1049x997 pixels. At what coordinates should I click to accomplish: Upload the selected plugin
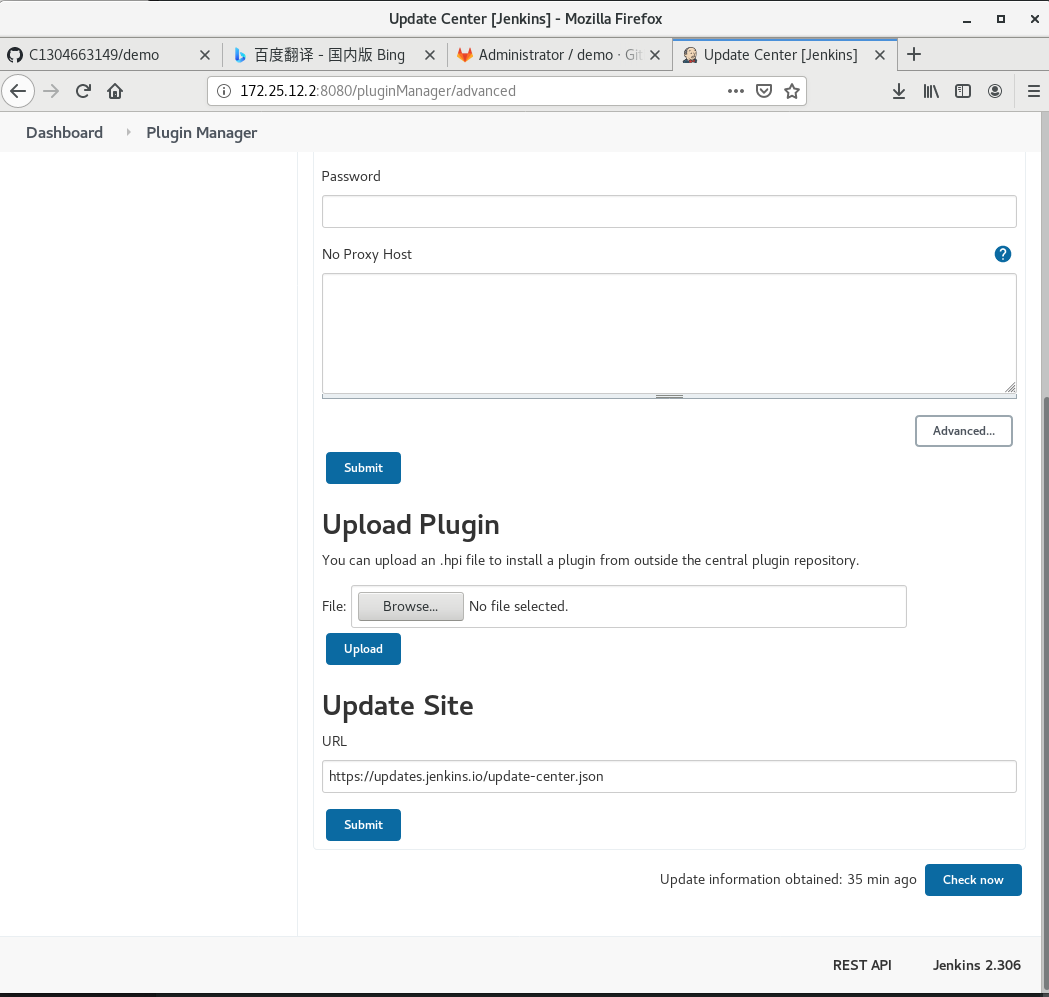pyautogui.click(x=363, y=649)
